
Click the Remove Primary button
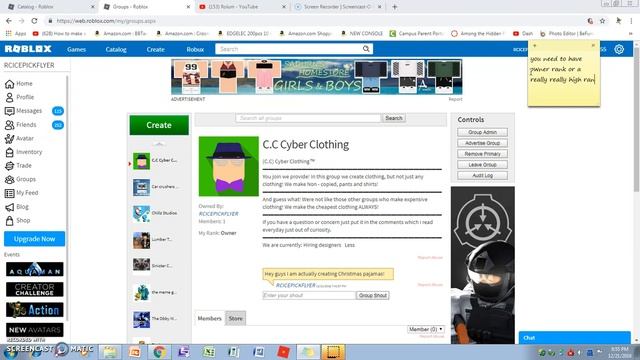pyautogui.click(x=482, y=154)
